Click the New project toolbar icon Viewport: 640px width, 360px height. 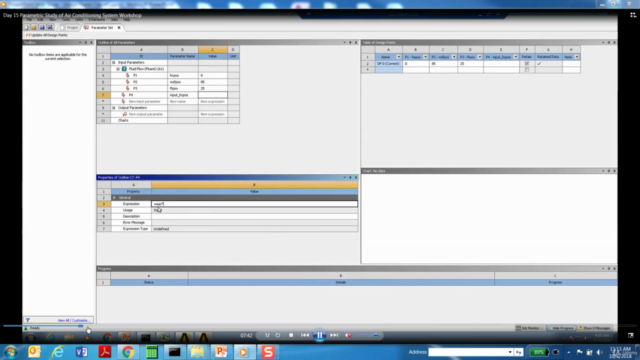(27, 27)
